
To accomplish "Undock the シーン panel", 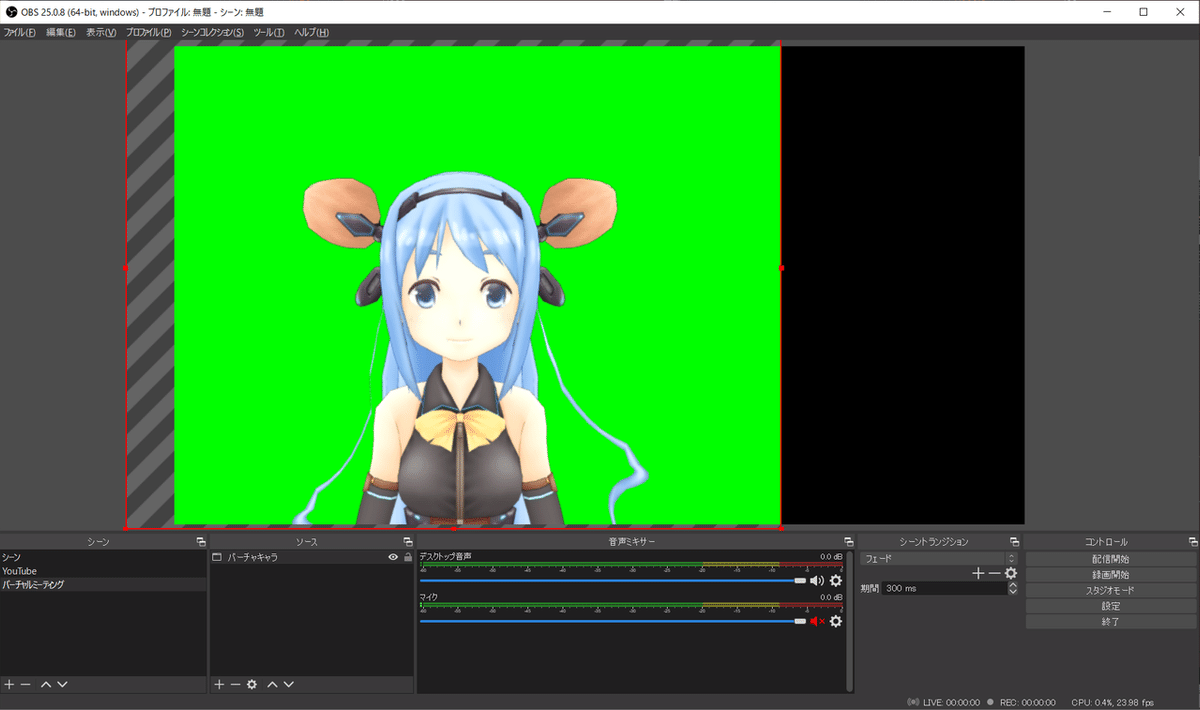I will pyautogui.click(x=200, y=541).
